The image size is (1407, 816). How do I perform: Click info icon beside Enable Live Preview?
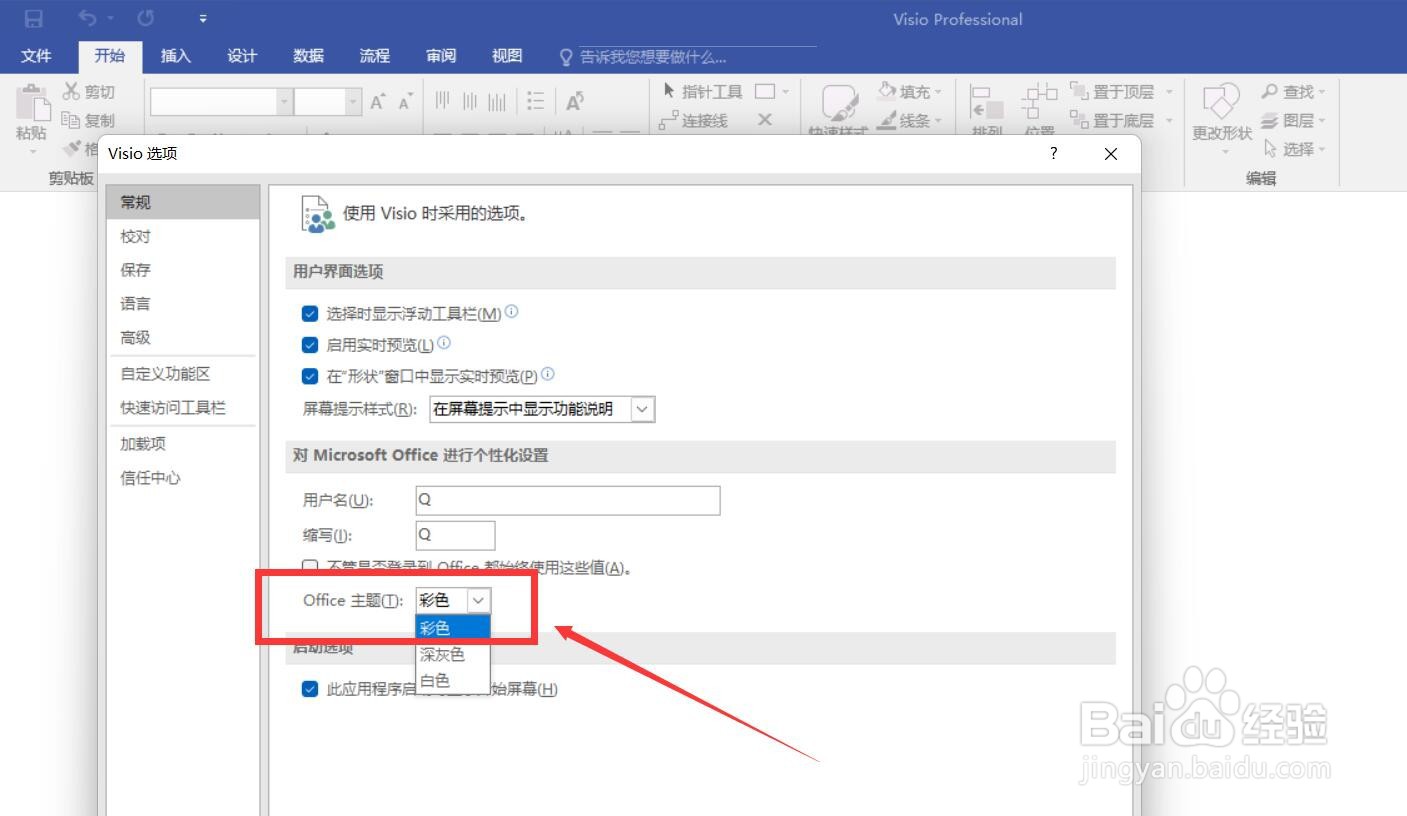point(444,343)
